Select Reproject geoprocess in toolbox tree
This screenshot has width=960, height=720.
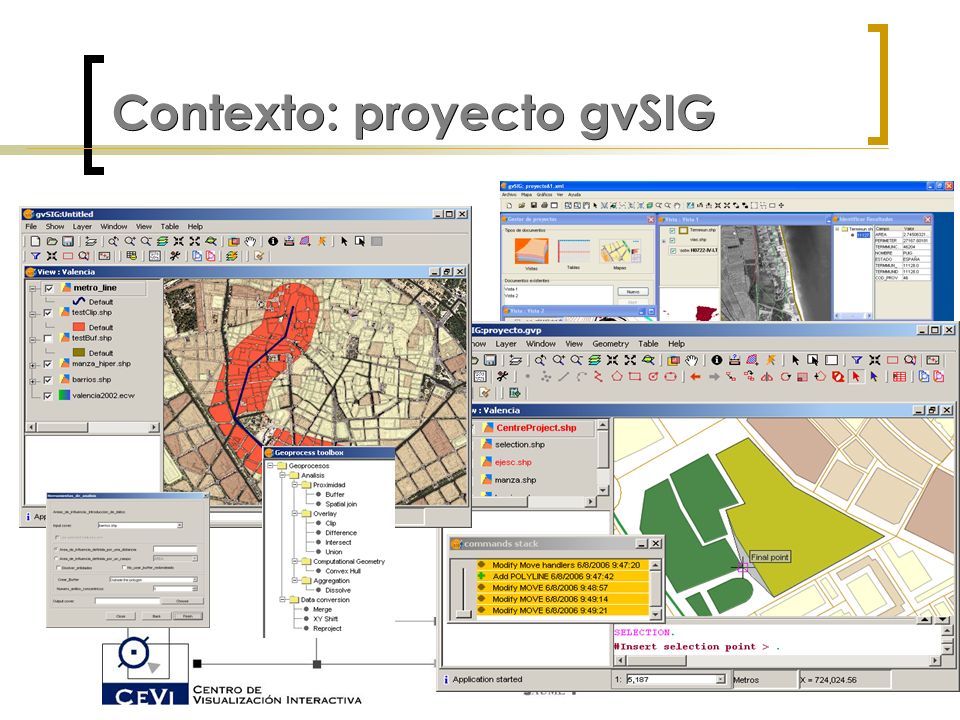coord(327,629)
